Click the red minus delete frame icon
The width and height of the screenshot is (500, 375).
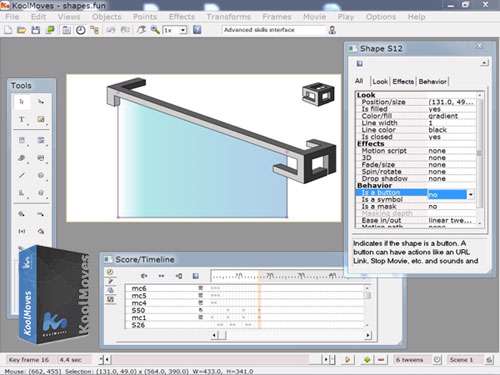[x=381, y=360]
